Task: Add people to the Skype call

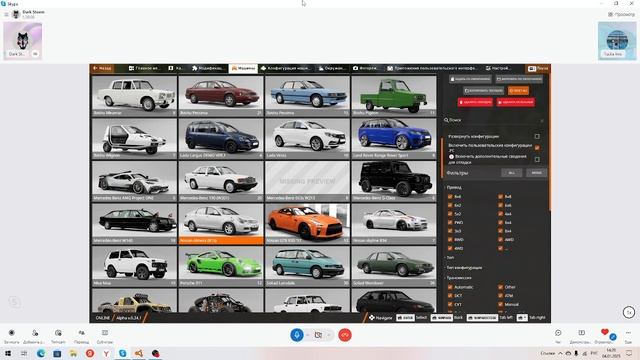Action: [34, 336]
